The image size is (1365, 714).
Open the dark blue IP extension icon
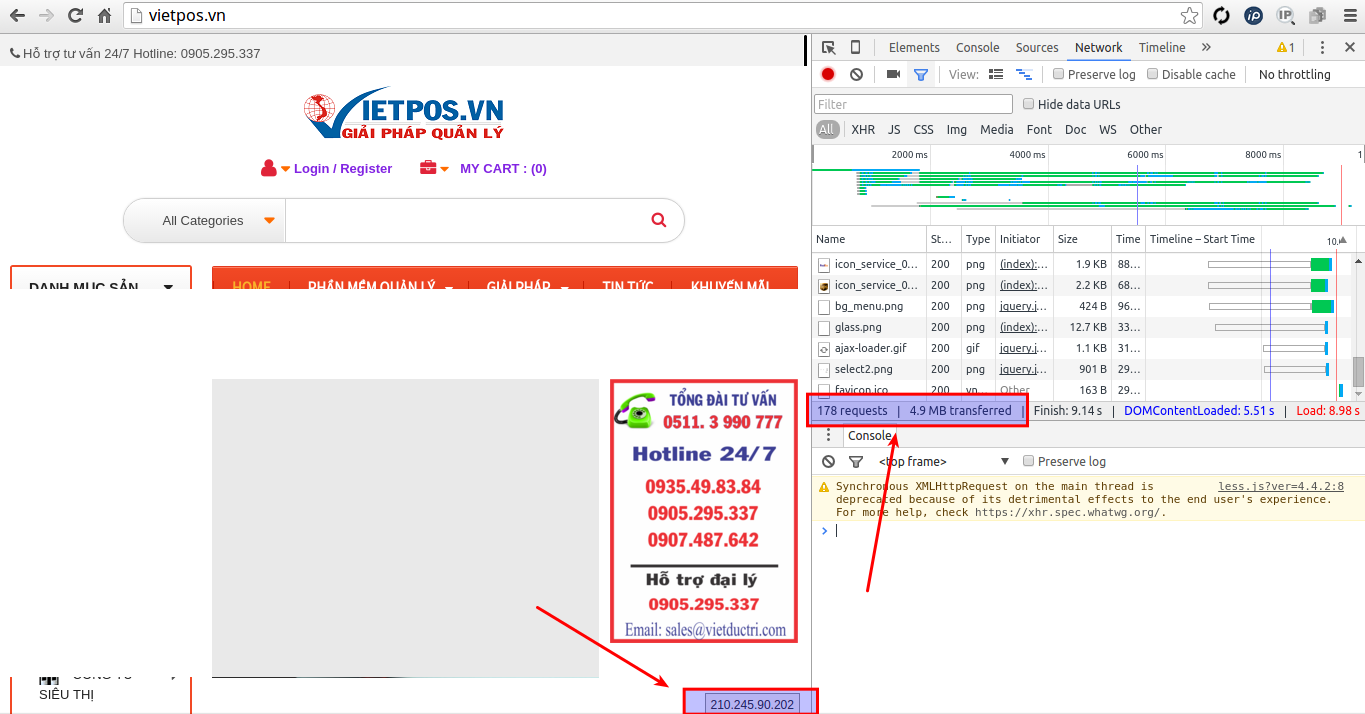[x=1253, y=16]
